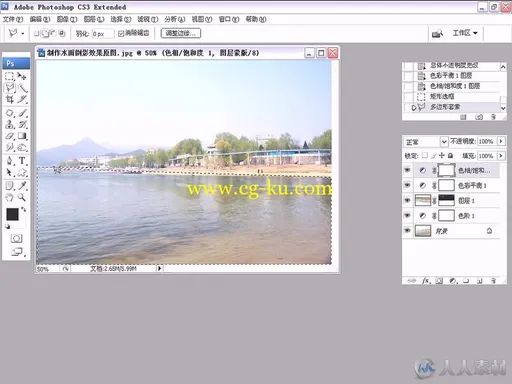The image size is (512, 384).
Task: Create new snapshot in History panel
Action: [479, 117]
